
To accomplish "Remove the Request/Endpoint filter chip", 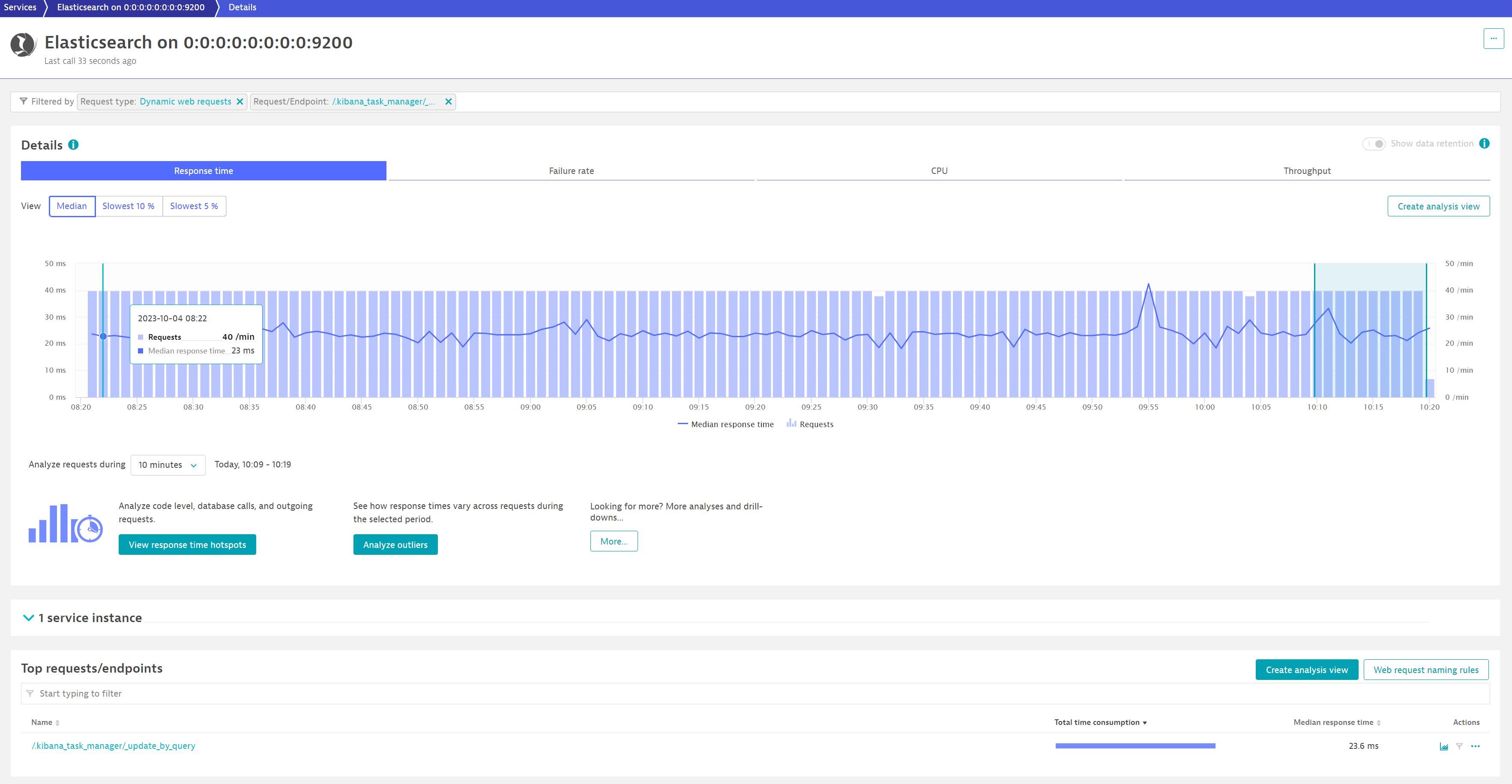I will pyautogui.click(x=449, y=102).
